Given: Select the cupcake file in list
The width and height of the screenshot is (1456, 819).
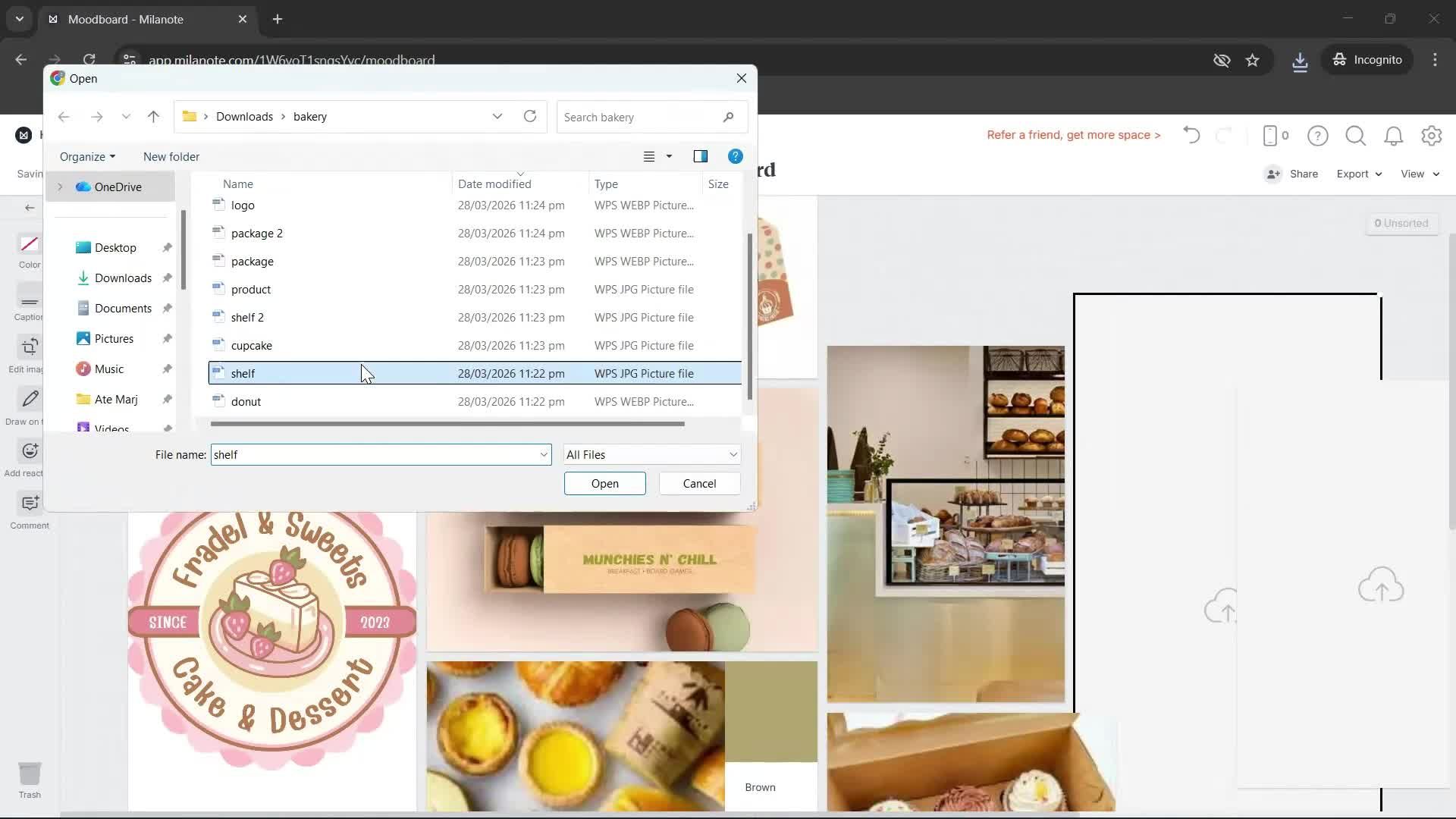Looking at the screenshot, I should tap(252, 346).
